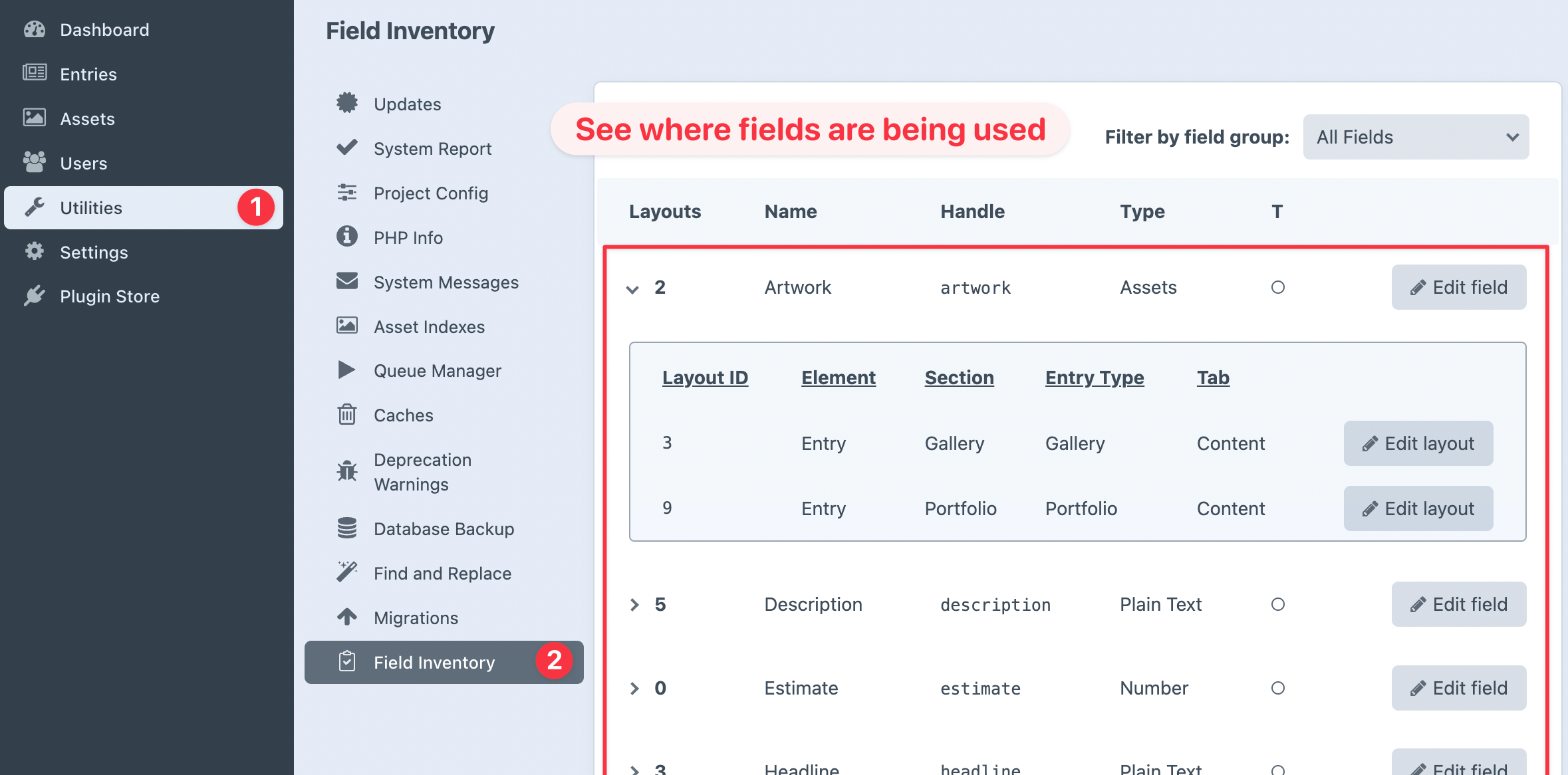Toggle the circle indicator in Estimate row
This screenshot has height=775, width=1568.
click(1277, 688)
